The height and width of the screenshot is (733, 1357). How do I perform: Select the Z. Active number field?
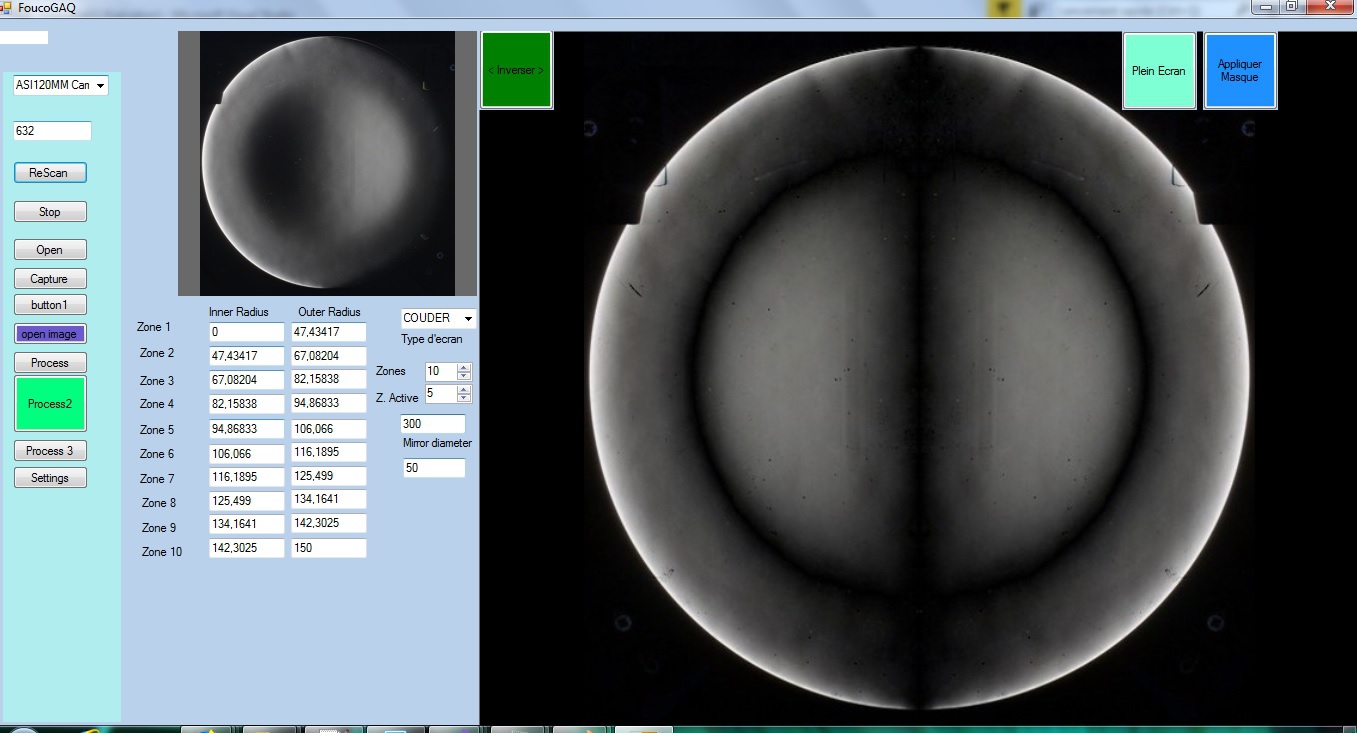pyautogui.click(x=441, y=394)
